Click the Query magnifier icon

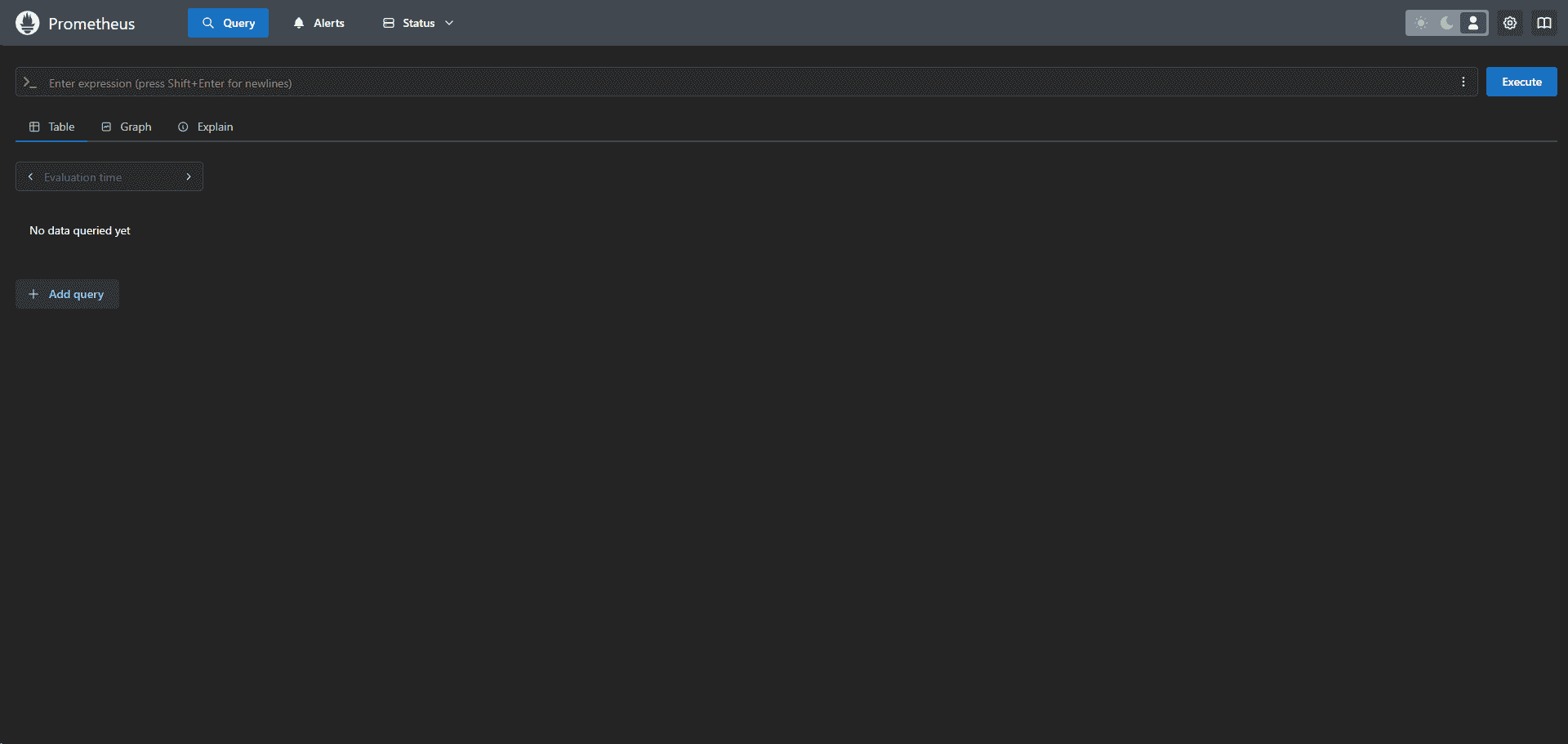[210, 23]
